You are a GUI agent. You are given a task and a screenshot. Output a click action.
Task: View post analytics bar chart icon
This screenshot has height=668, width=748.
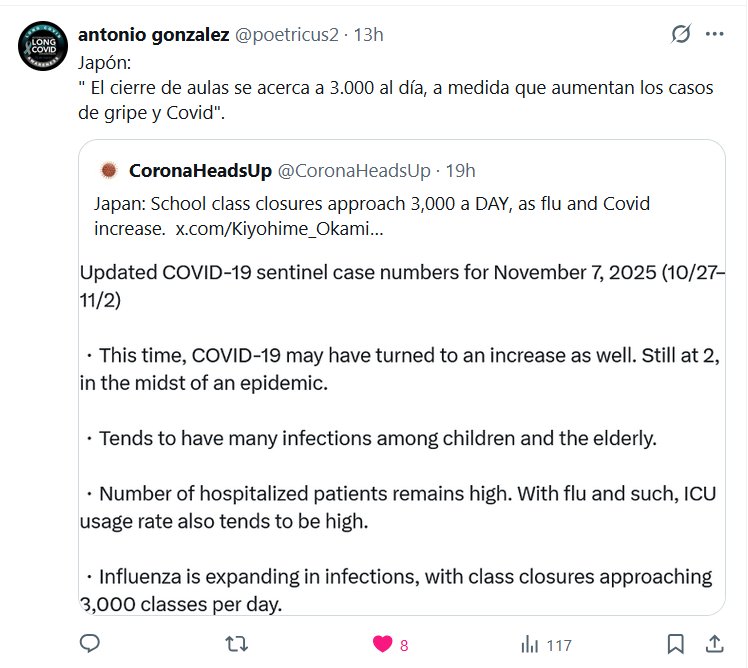[530, 644]
